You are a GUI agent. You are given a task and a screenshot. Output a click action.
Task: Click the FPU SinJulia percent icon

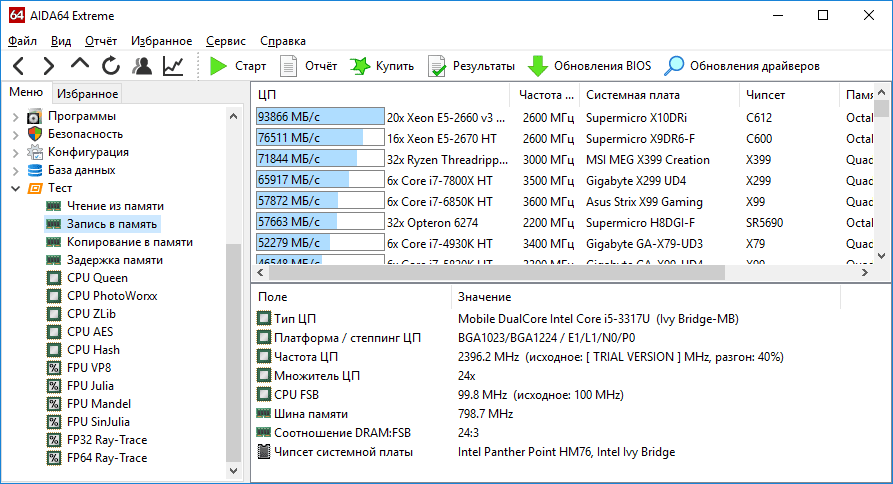click(54, 422)
